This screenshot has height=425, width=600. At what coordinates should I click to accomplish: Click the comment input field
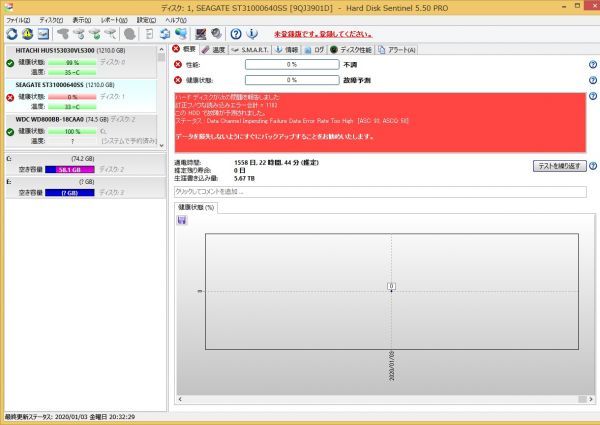[380, 191]
